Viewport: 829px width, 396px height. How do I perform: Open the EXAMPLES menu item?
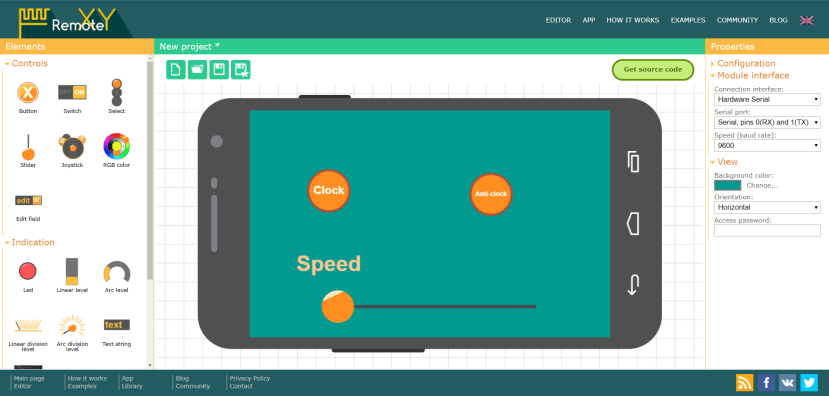pos(688,20)
